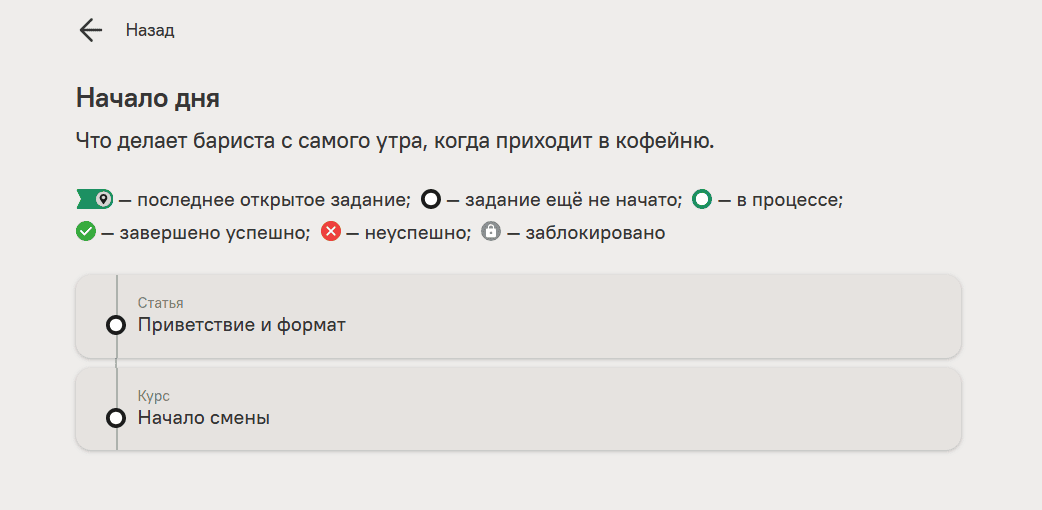1042x510 pixels.
Task: Click the green circle in-progress legend icon
Action: click(702, 199)
